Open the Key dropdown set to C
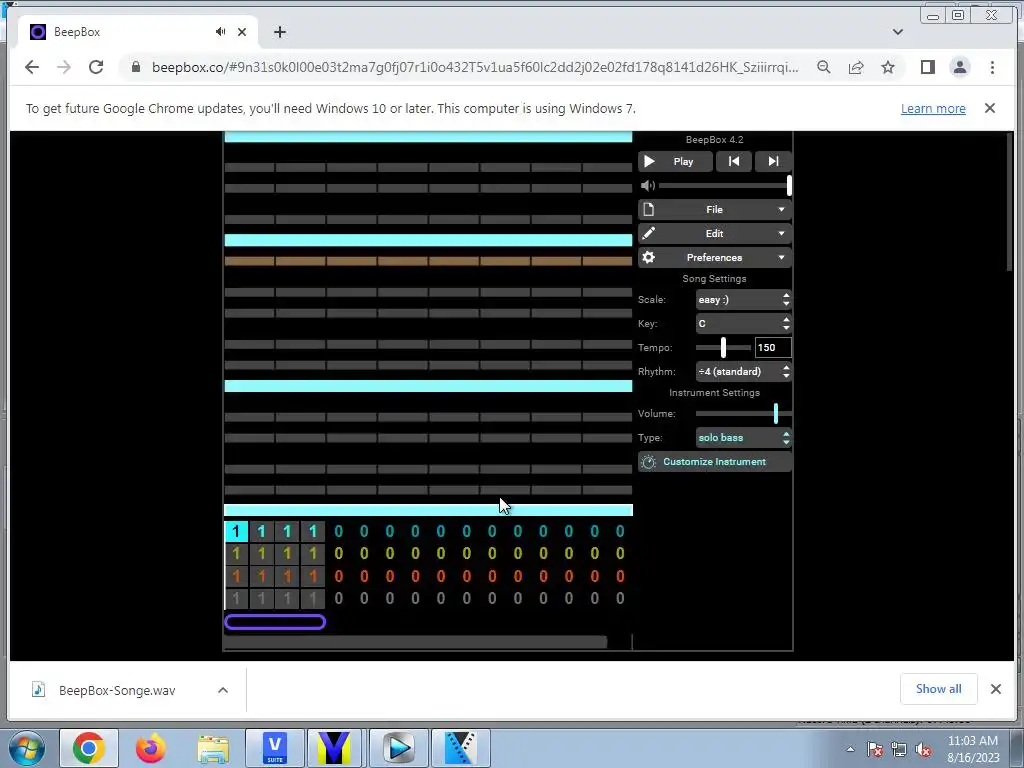 (x=744, y=324)
